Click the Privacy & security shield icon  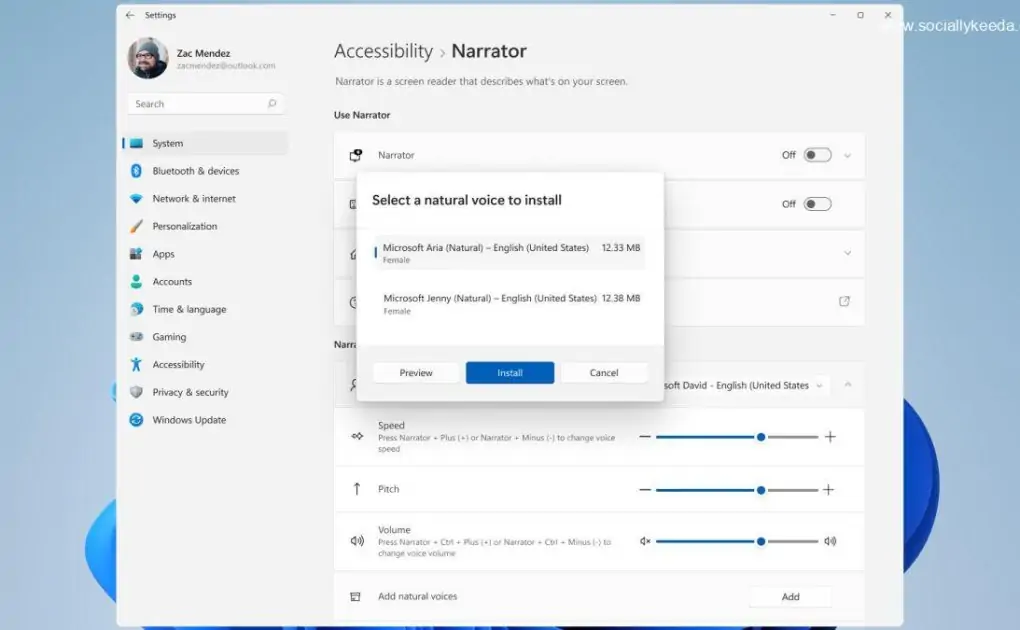[x=136, y=392]
